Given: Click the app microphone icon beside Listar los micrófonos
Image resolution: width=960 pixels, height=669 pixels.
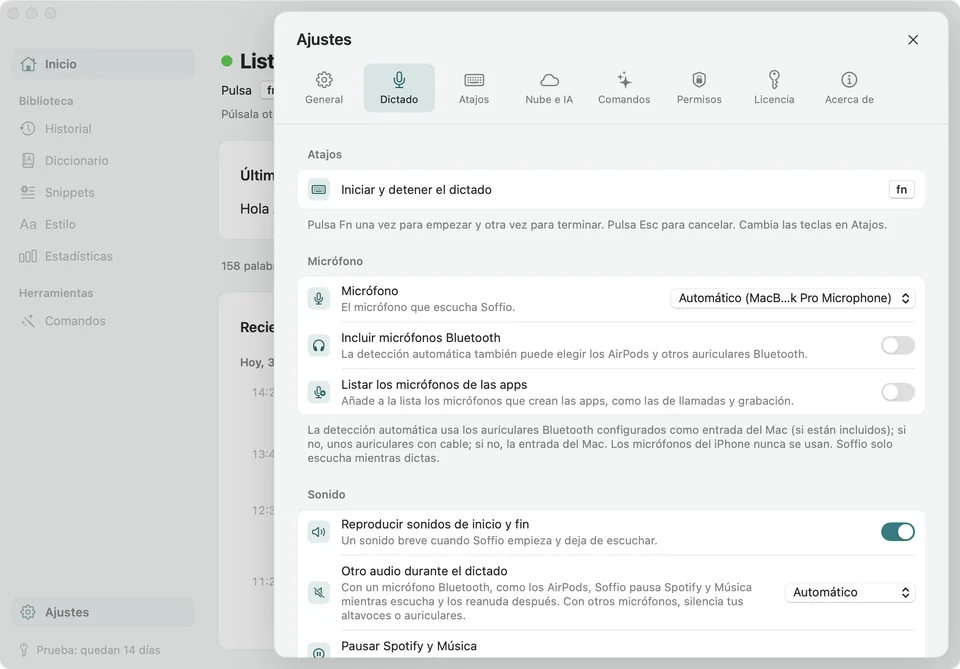Looking at the screenshot, I should (319, 392).
